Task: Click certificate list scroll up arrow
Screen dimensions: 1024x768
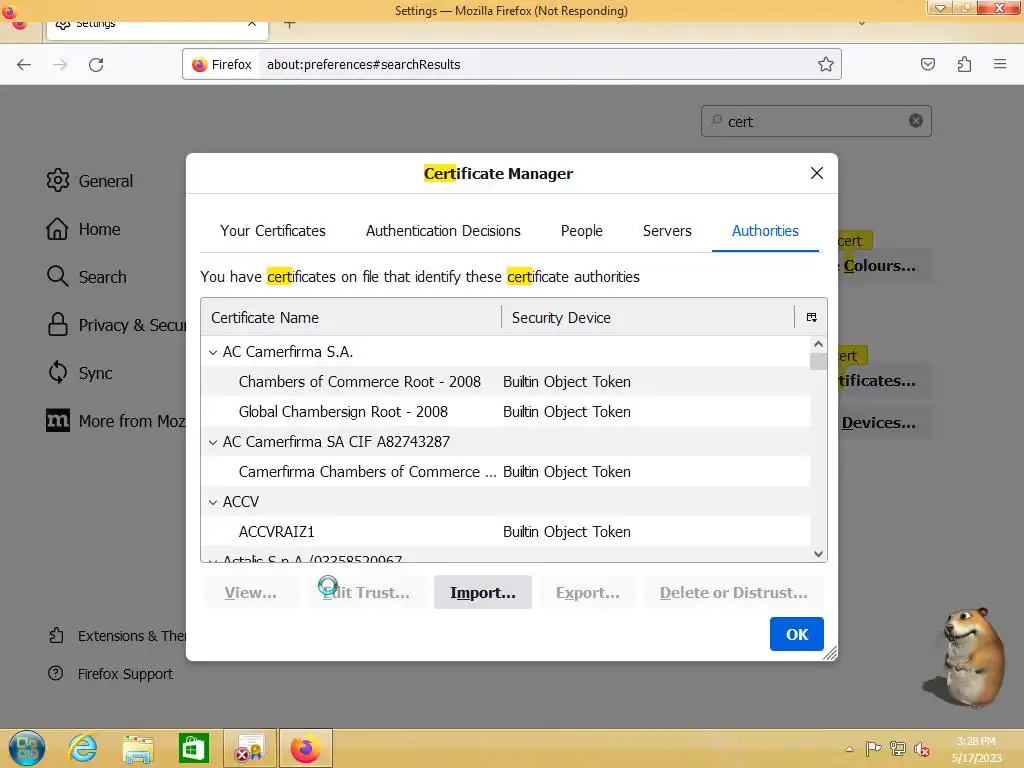Action: click(x=818, y=344)
